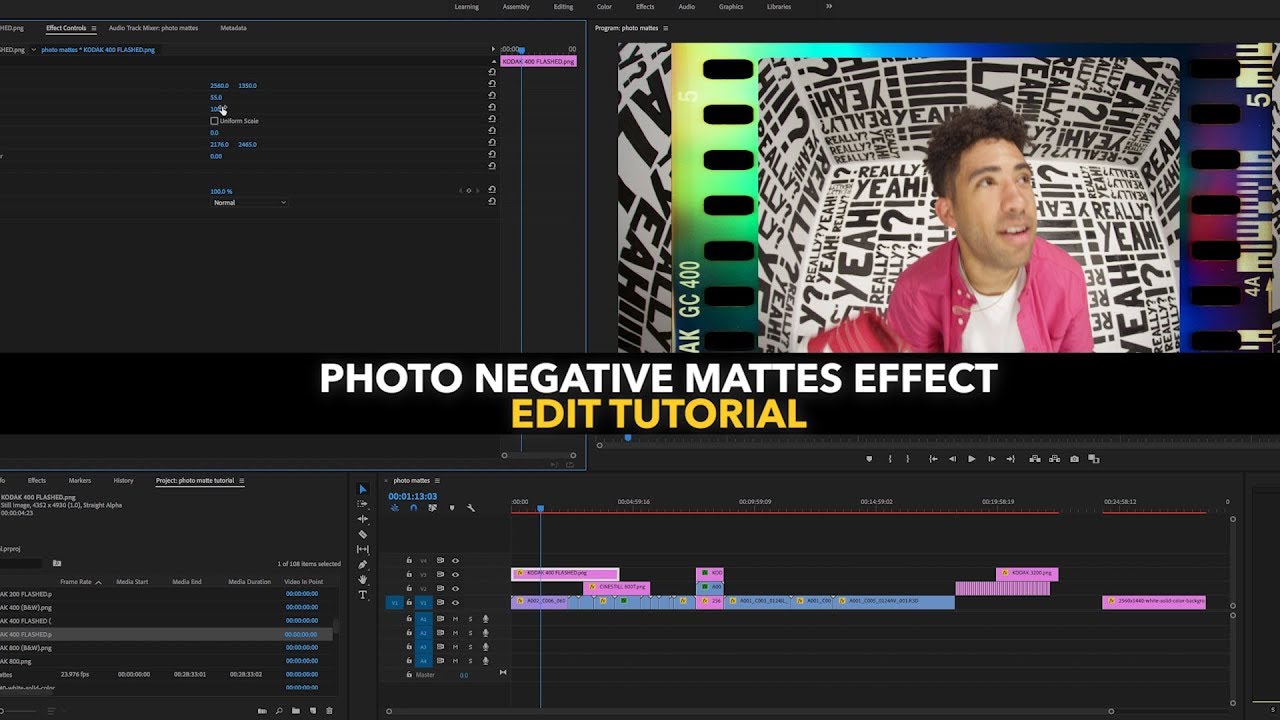Viewport: 1280px width, 720px height.
Task: Select the Pen tool
Action: (363, 565)
